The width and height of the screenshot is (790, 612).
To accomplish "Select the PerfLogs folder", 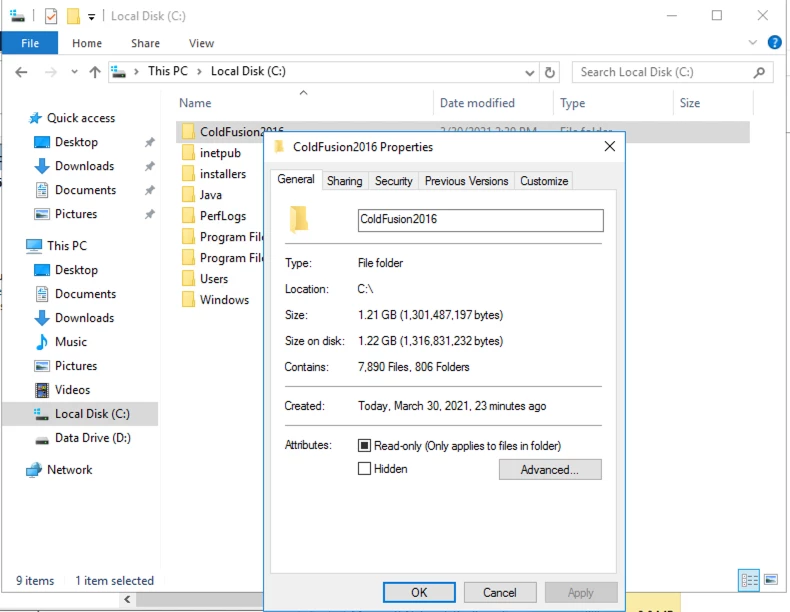I will (223, 216).
